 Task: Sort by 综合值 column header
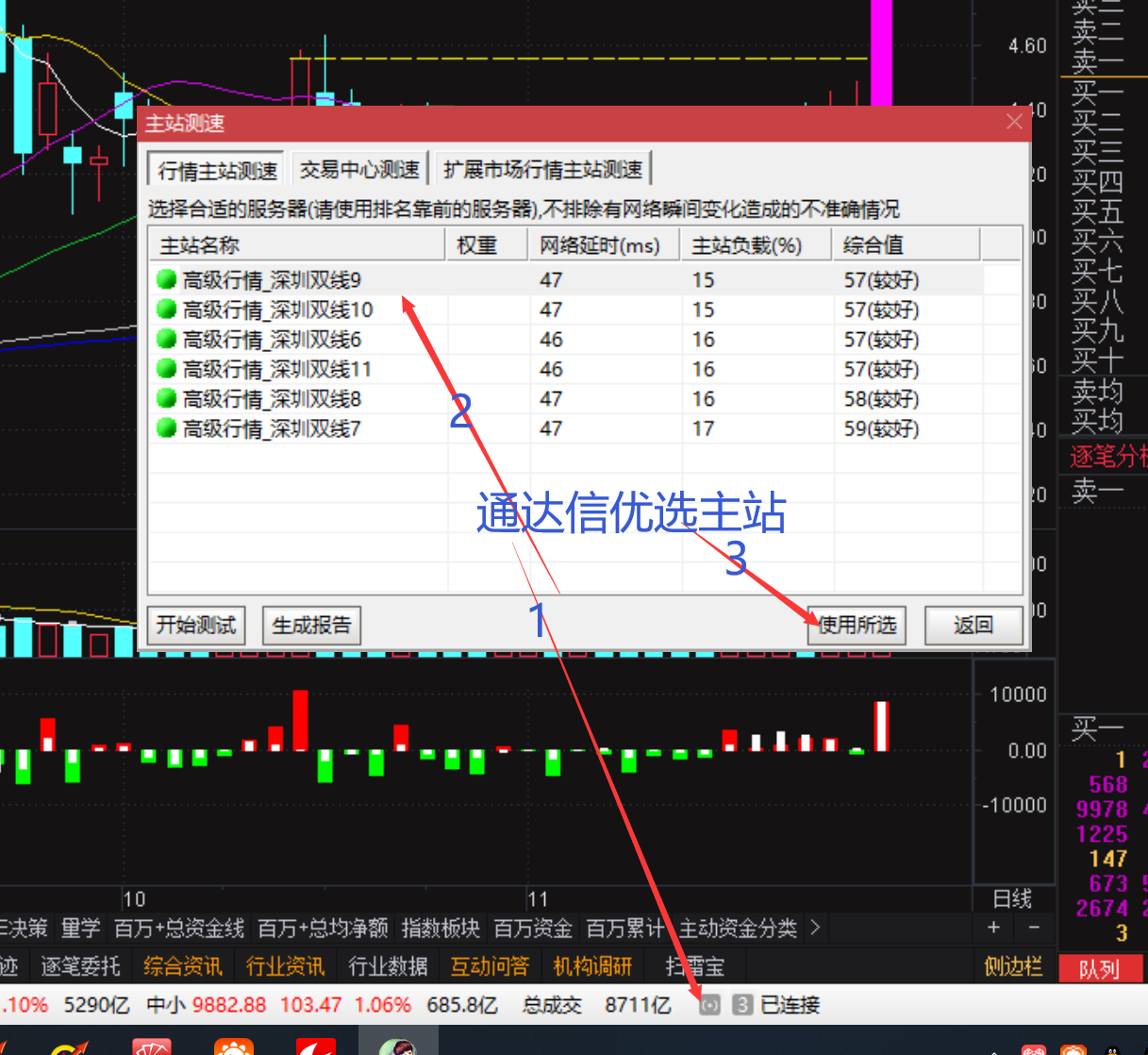pyautogui.click(x=907, y=245)
